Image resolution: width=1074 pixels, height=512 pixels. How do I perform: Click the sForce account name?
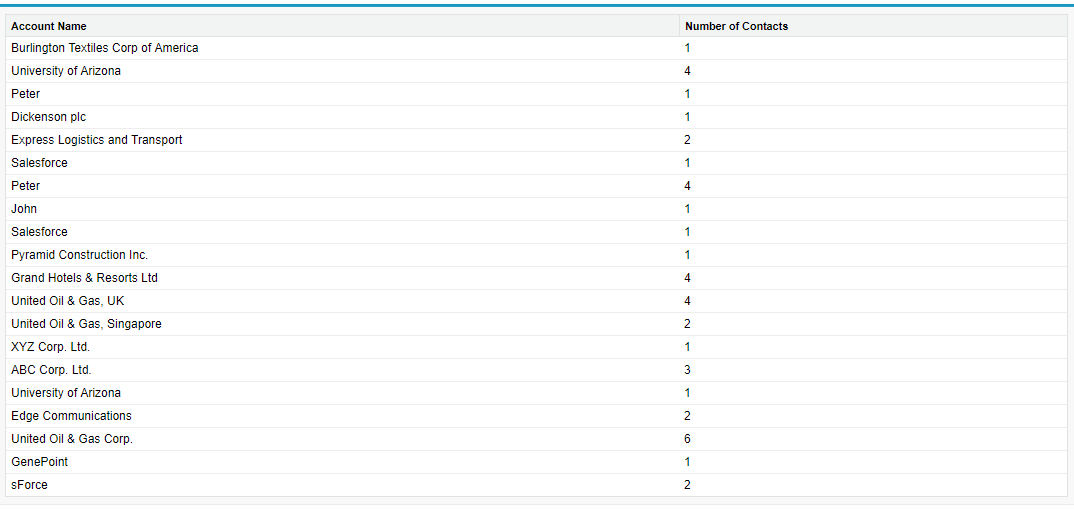pyautogui.click(x=29, y=485)
